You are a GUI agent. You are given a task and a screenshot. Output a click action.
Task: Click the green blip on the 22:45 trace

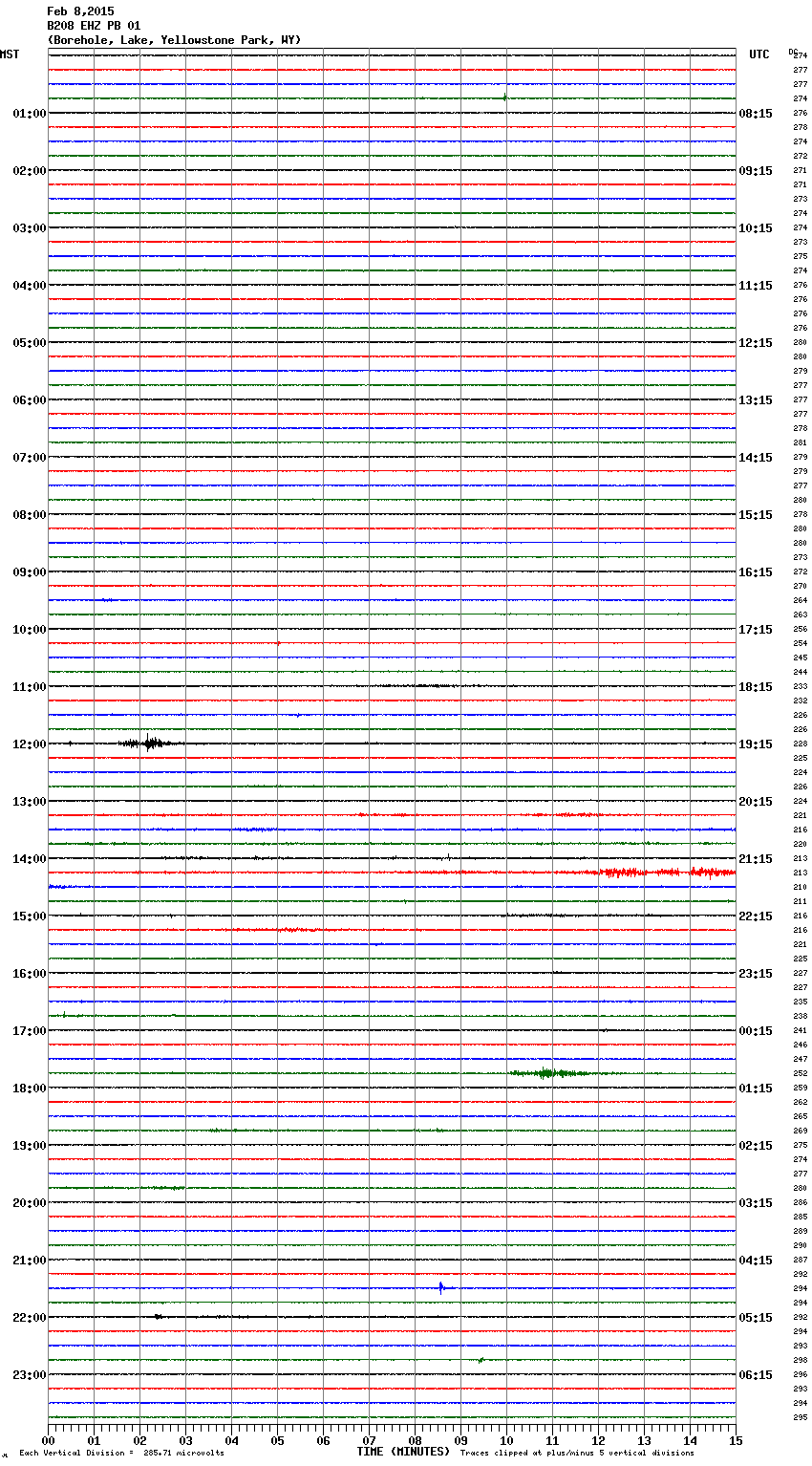click(481, 1359)
